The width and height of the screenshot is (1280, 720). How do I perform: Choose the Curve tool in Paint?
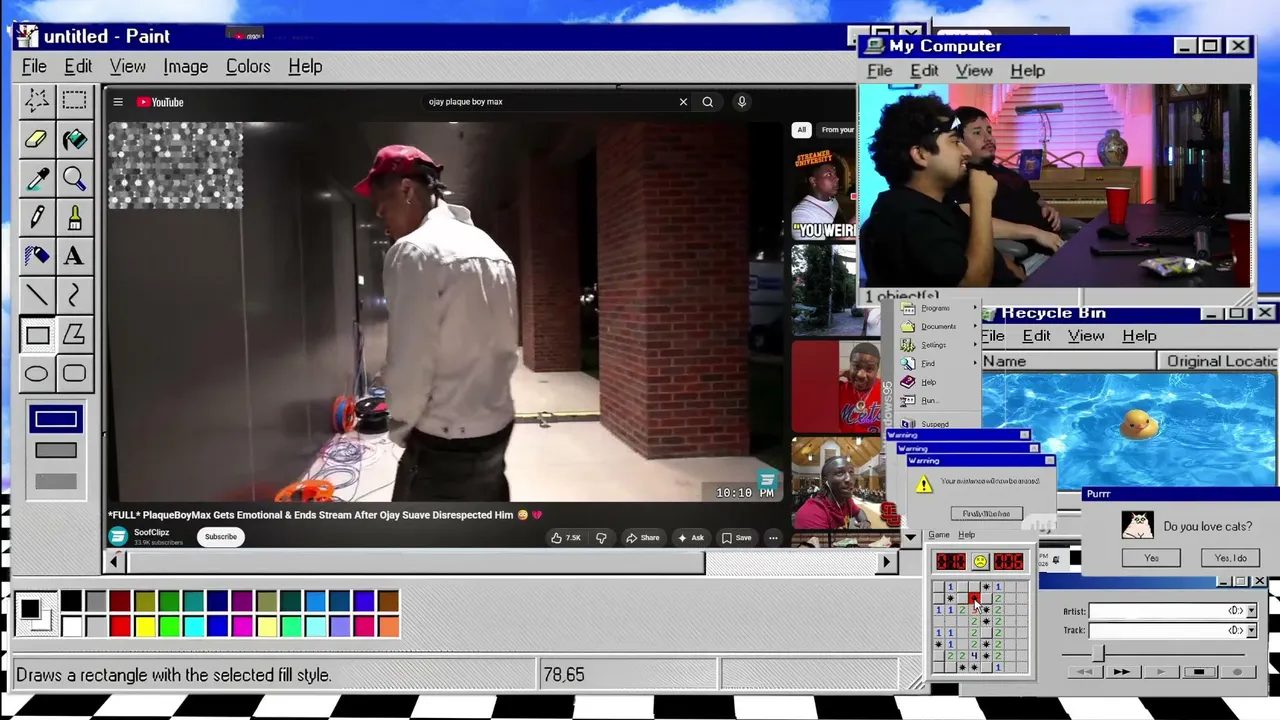(x=74, y=295)
